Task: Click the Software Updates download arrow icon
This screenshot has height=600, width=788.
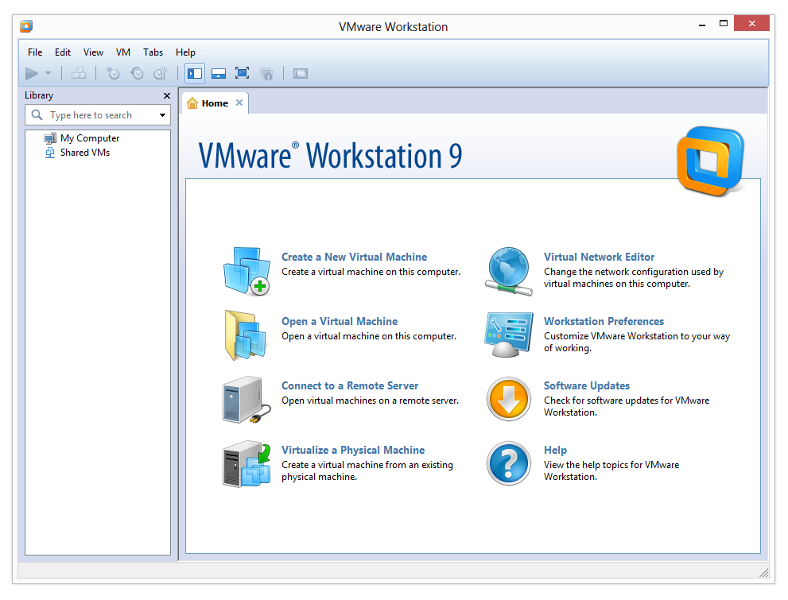Action: click(509, 399)
